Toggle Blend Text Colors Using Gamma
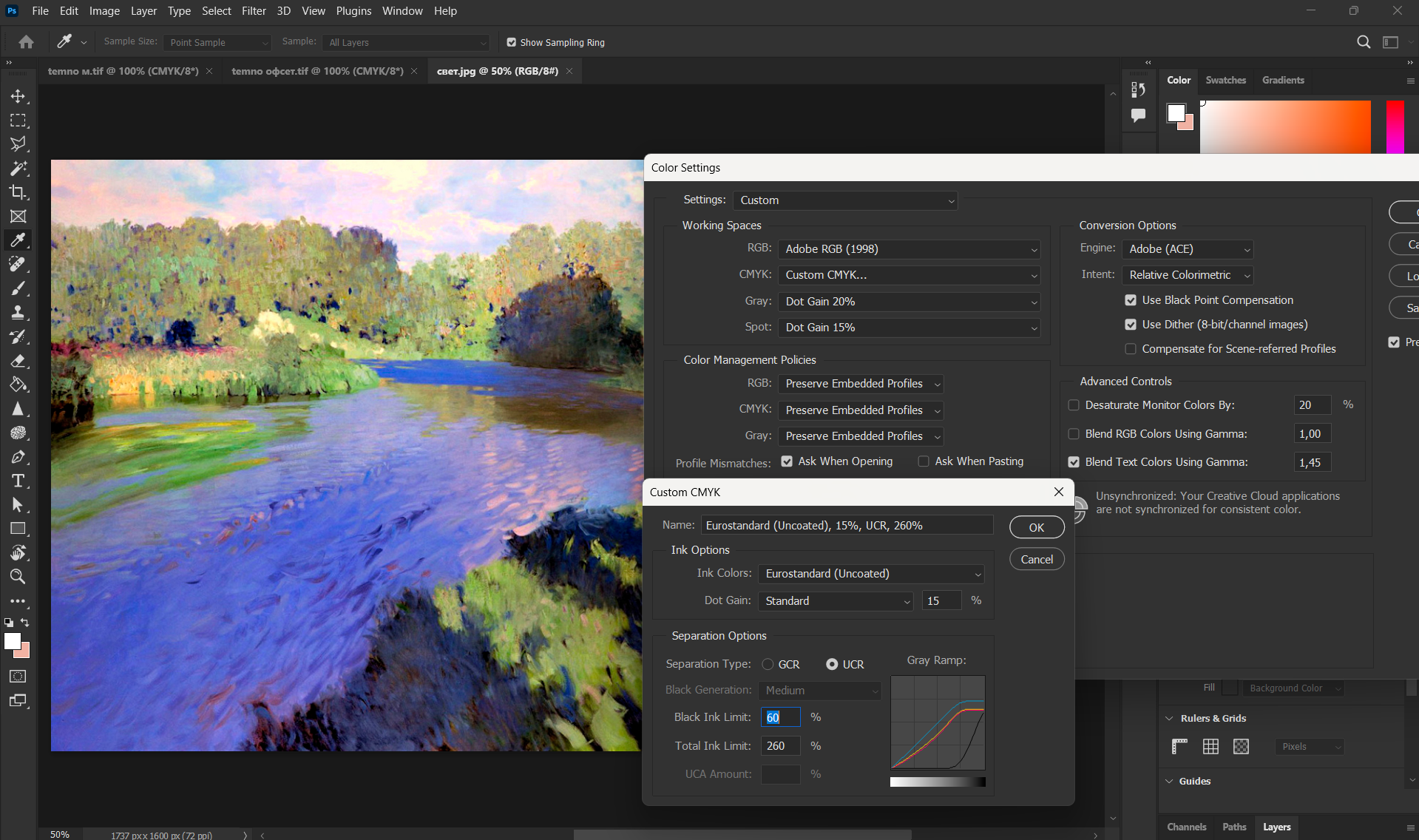Viewport: 1419px width, 840px height. point(1074,462)
